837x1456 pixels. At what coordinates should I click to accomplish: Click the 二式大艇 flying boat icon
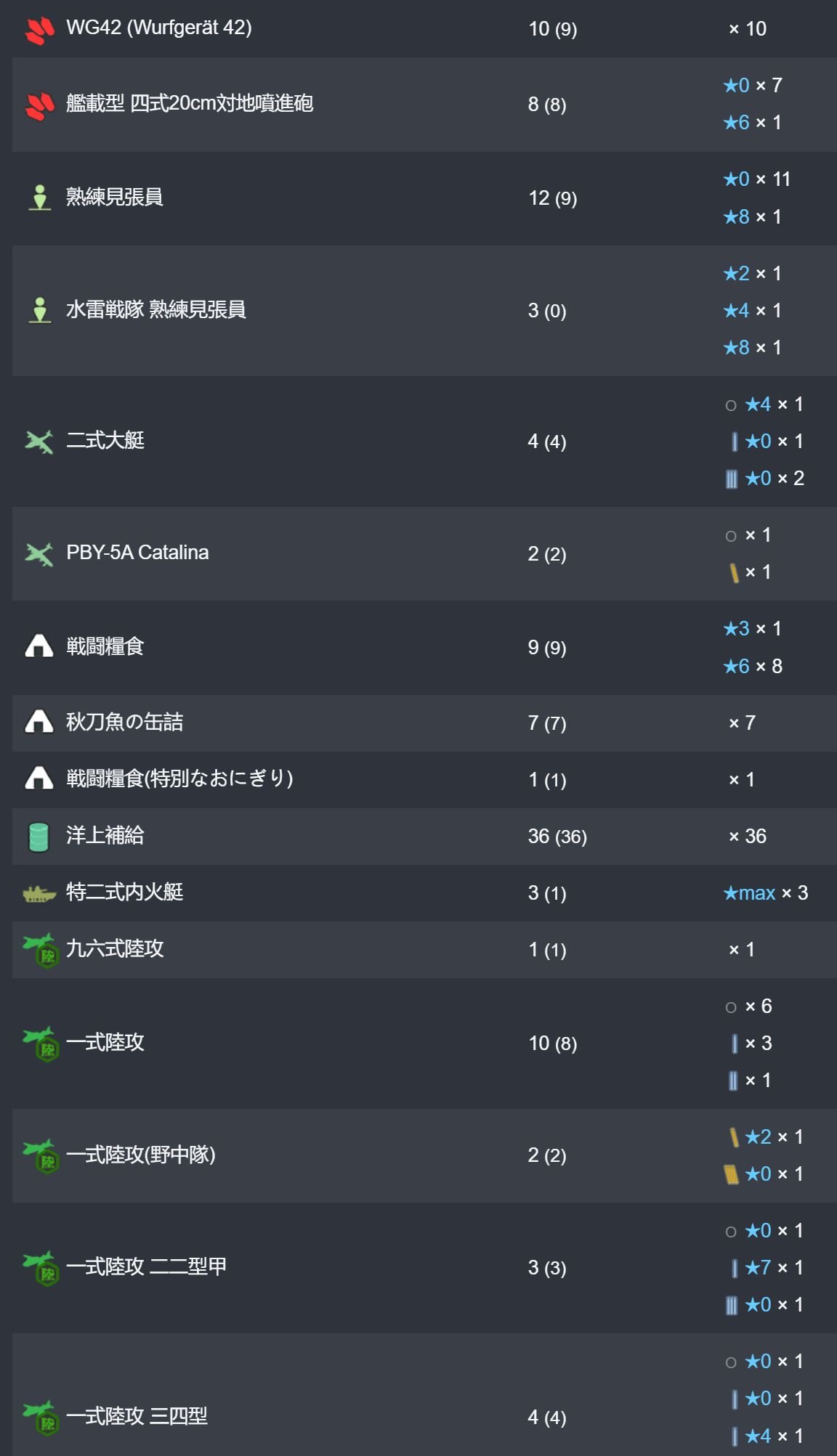[x=39, y=442]
